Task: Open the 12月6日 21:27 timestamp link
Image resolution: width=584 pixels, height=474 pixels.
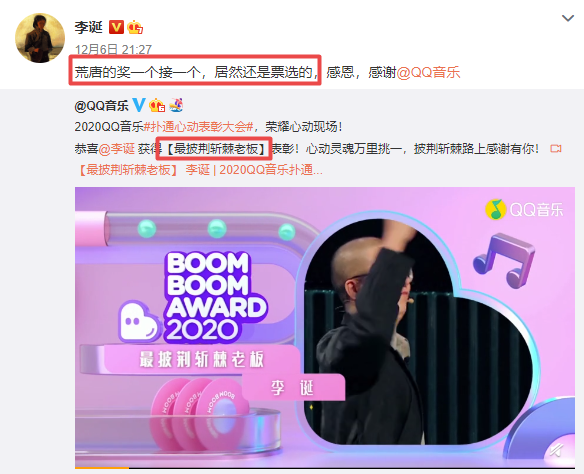Action: tap(113, 49)
